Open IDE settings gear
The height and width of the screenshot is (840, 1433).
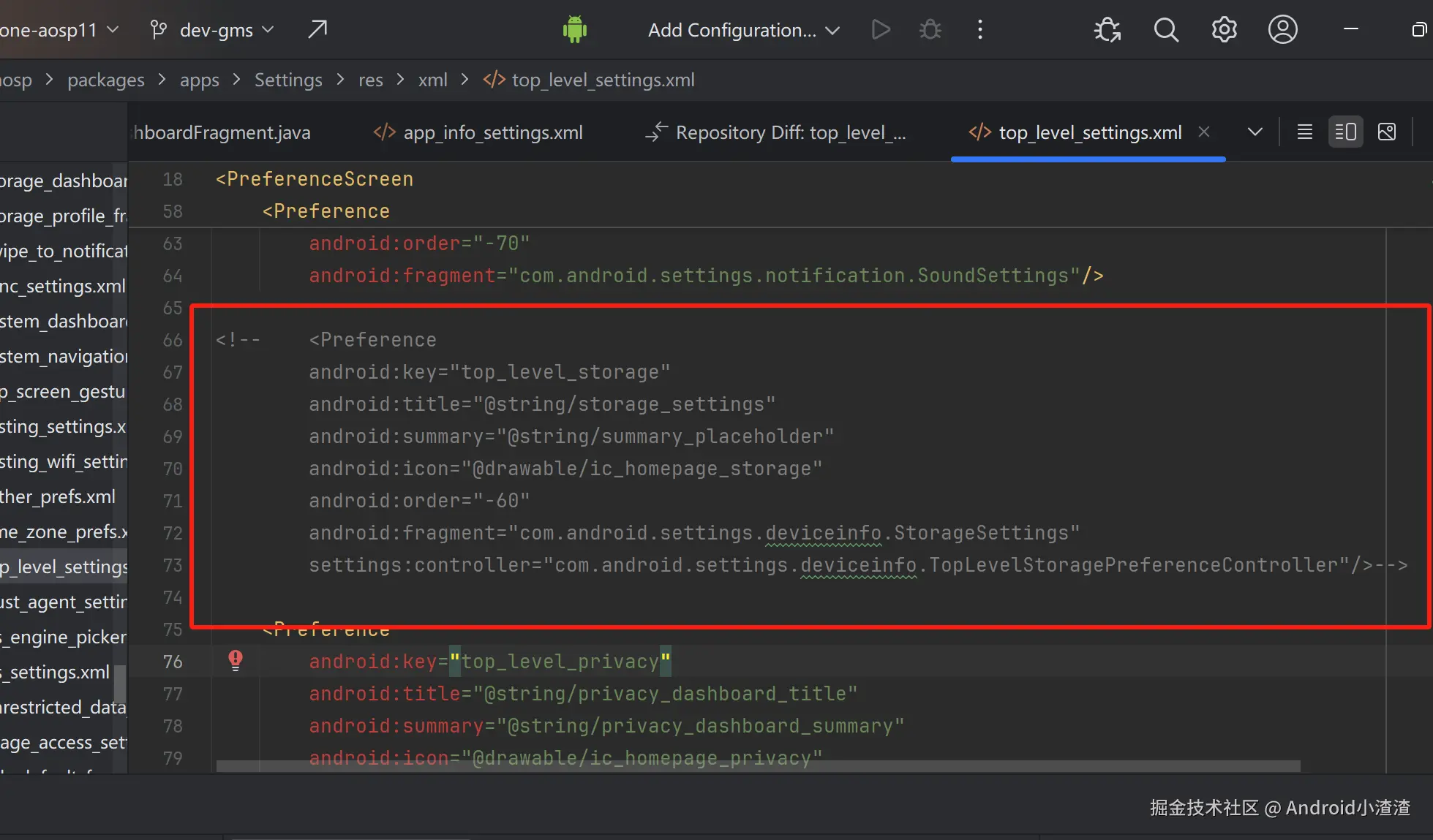[1224, 30]
